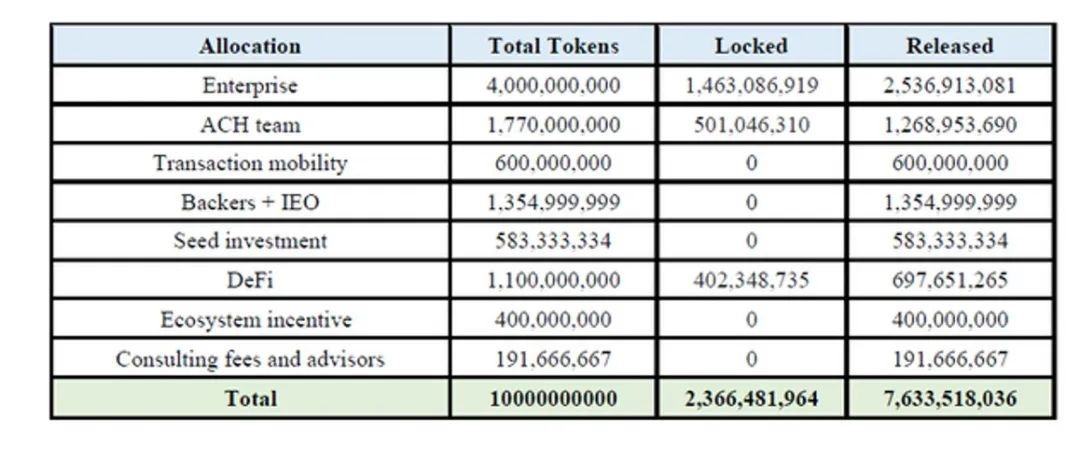Select DeFi released value 697,651,265

coord(949,281)
